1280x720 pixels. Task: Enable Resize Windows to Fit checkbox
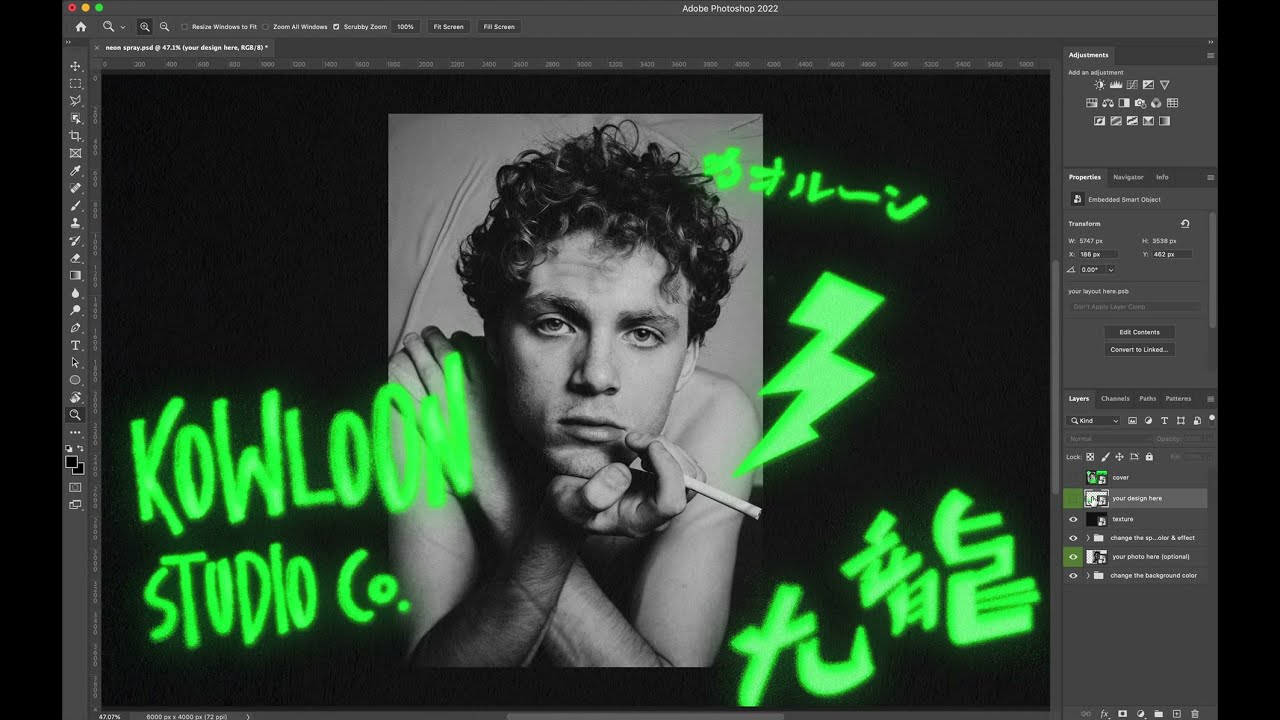pyautogui.click(x=185, y=27)
